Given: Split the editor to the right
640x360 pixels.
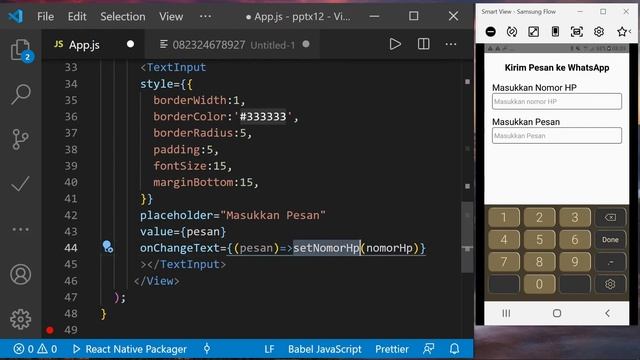Looking at the screenshot, I should pyautogui.click(x=423, y=44).
